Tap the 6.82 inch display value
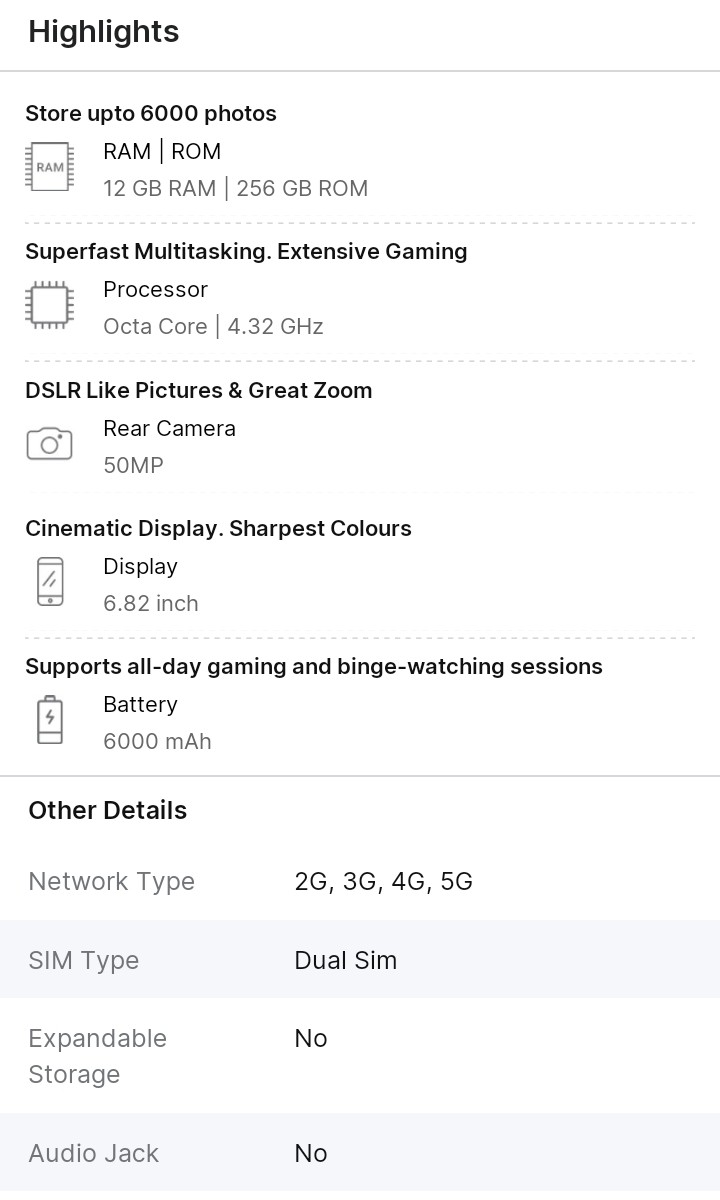Image resolution: width=720 pixels, height=1200 pixels. click(x=151, y=603)
